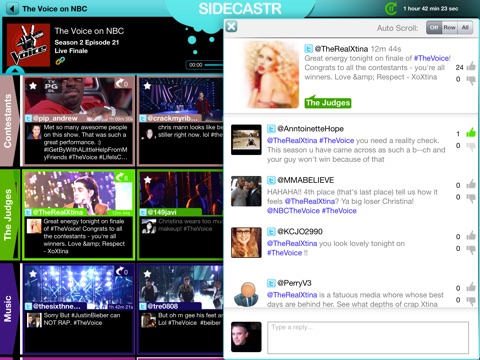
Task: Star the @crackmyrib tweet card
Action: point(147,86)
